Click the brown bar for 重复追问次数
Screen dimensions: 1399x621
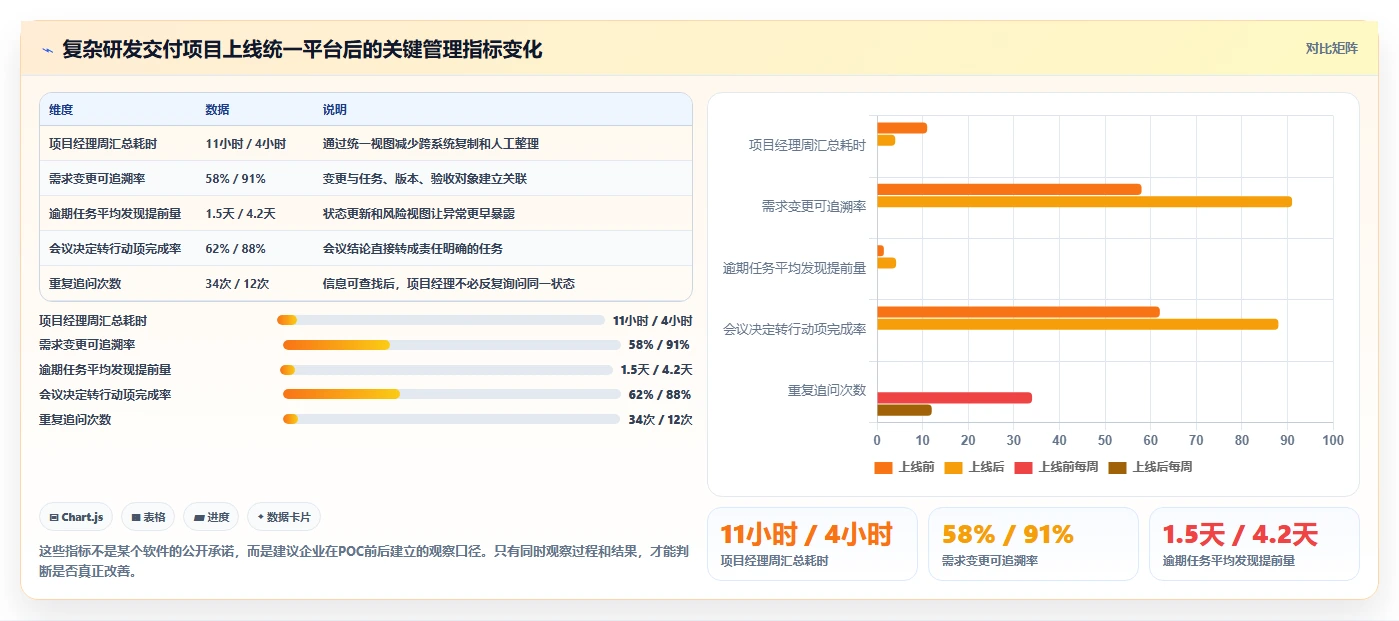(x=904, y=410)
